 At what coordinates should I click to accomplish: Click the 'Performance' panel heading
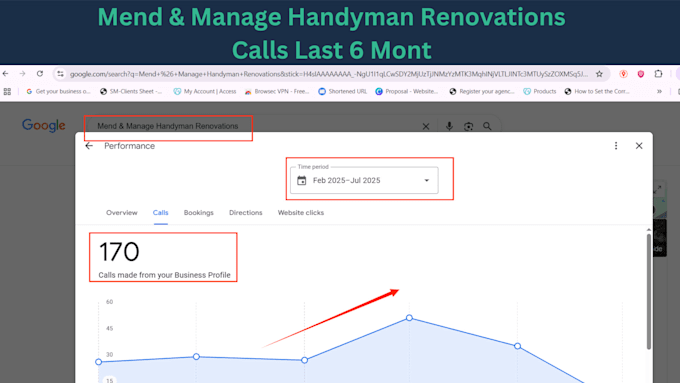point(130,146)
